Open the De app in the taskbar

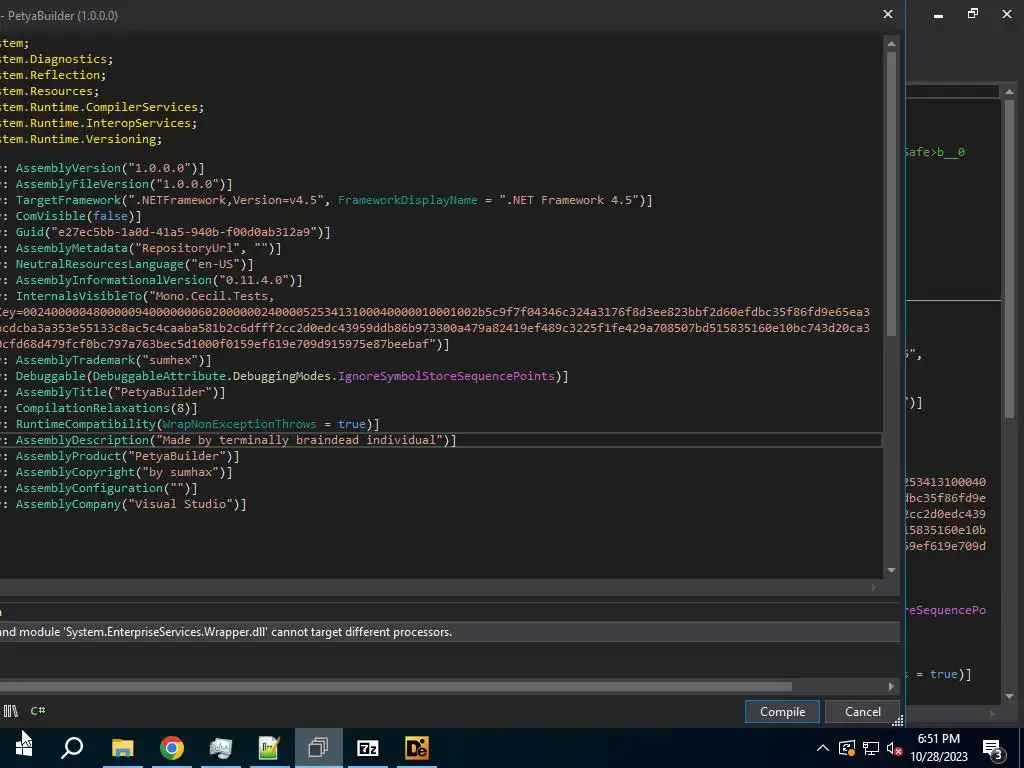point(417,748)
